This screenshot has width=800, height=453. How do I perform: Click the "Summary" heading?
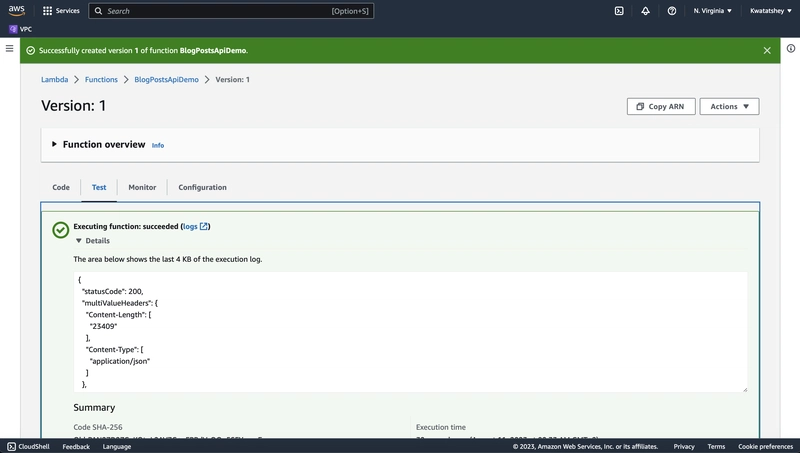tap(94, 408)
